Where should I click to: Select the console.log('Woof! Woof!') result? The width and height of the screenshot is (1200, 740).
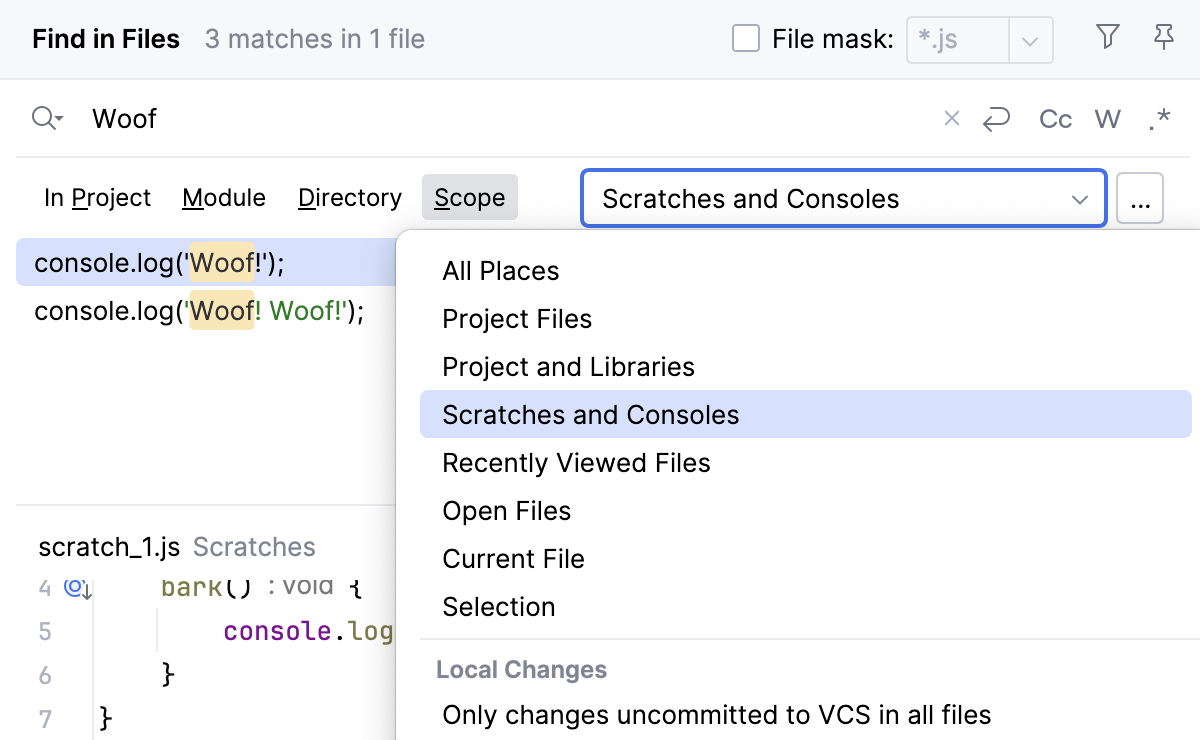click(x=199, y=311)
